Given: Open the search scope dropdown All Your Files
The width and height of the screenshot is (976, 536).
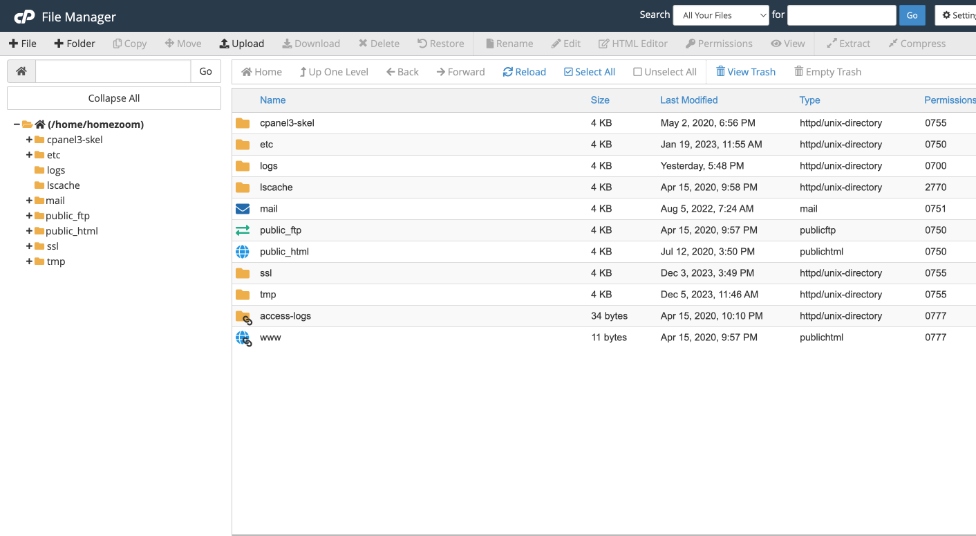Looking at the screenshot, I should click(x=721, y=15).
